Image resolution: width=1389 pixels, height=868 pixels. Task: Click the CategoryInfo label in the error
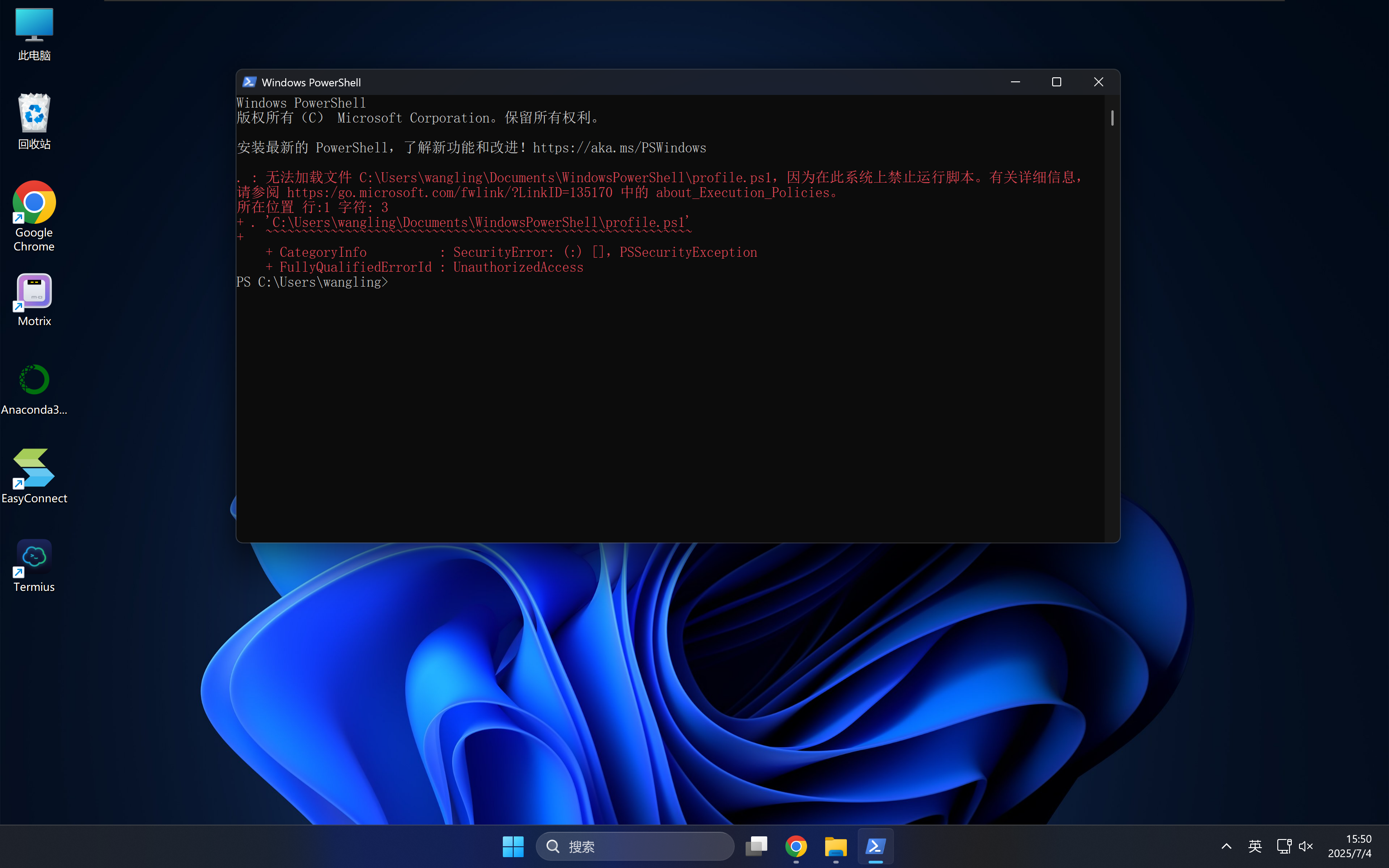coord(322,253)
